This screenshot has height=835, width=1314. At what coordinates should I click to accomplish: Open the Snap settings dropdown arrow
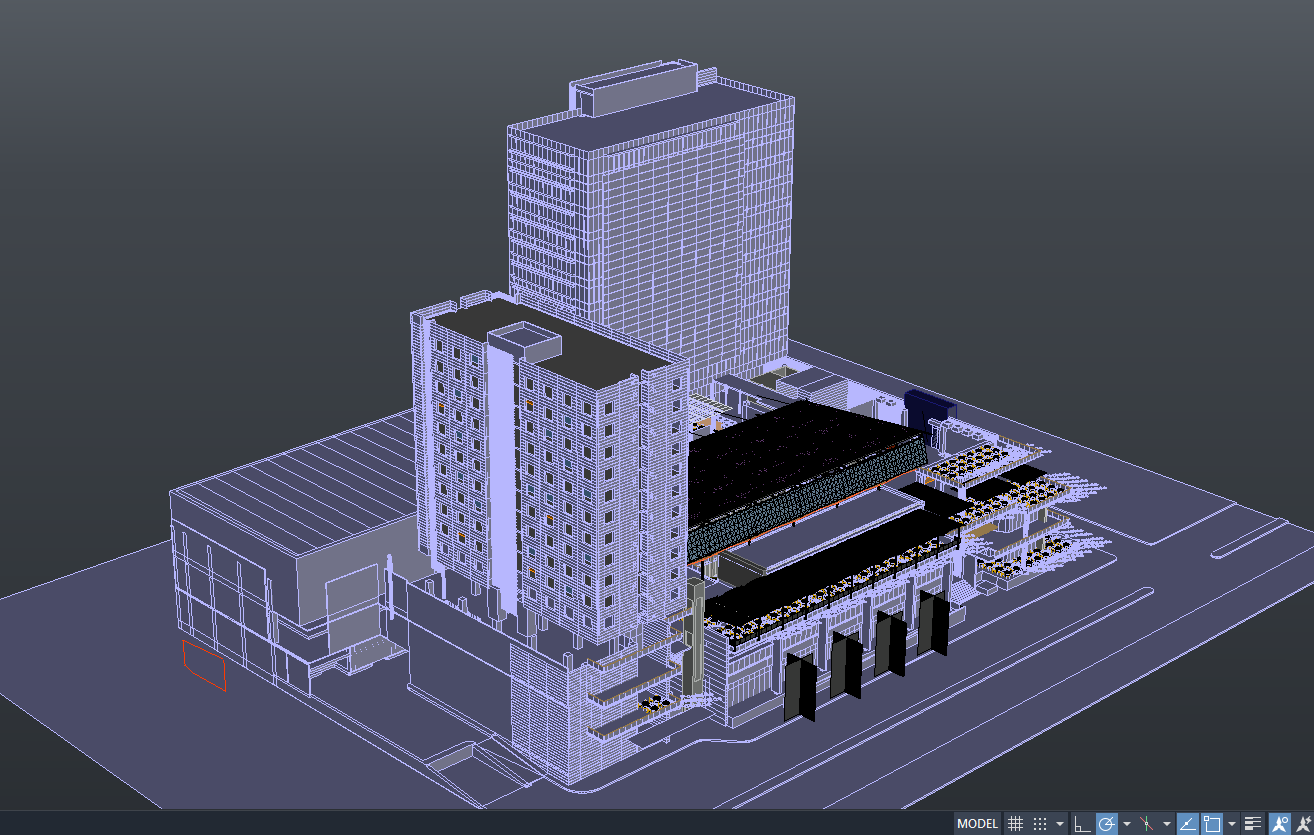coord(1060,823)
